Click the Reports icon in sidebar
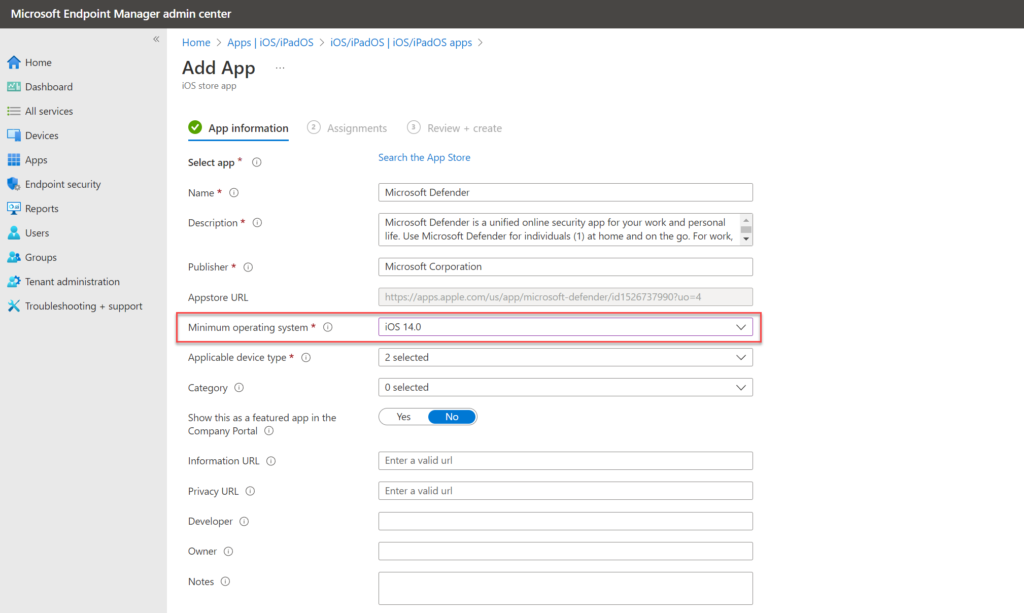The image size is (1024, 613). [14, 208]
